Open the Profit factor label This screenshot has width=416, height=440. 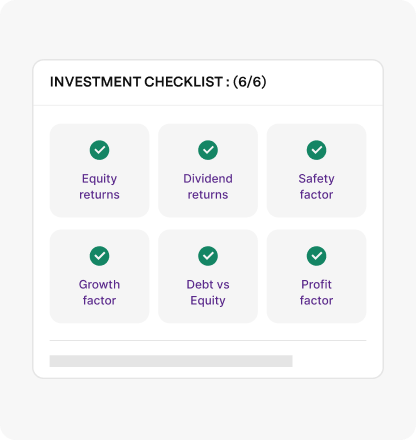[x=316, y=292]
